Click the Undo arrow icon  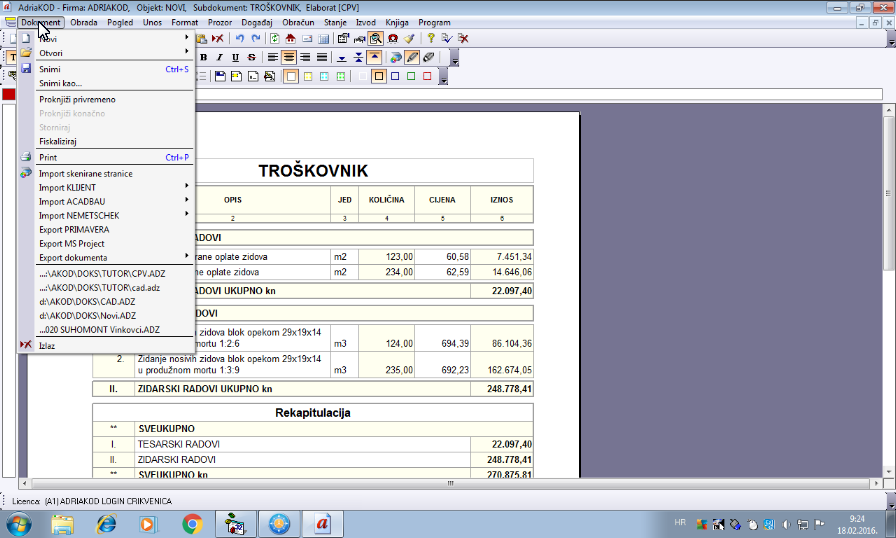pos(240,38)
